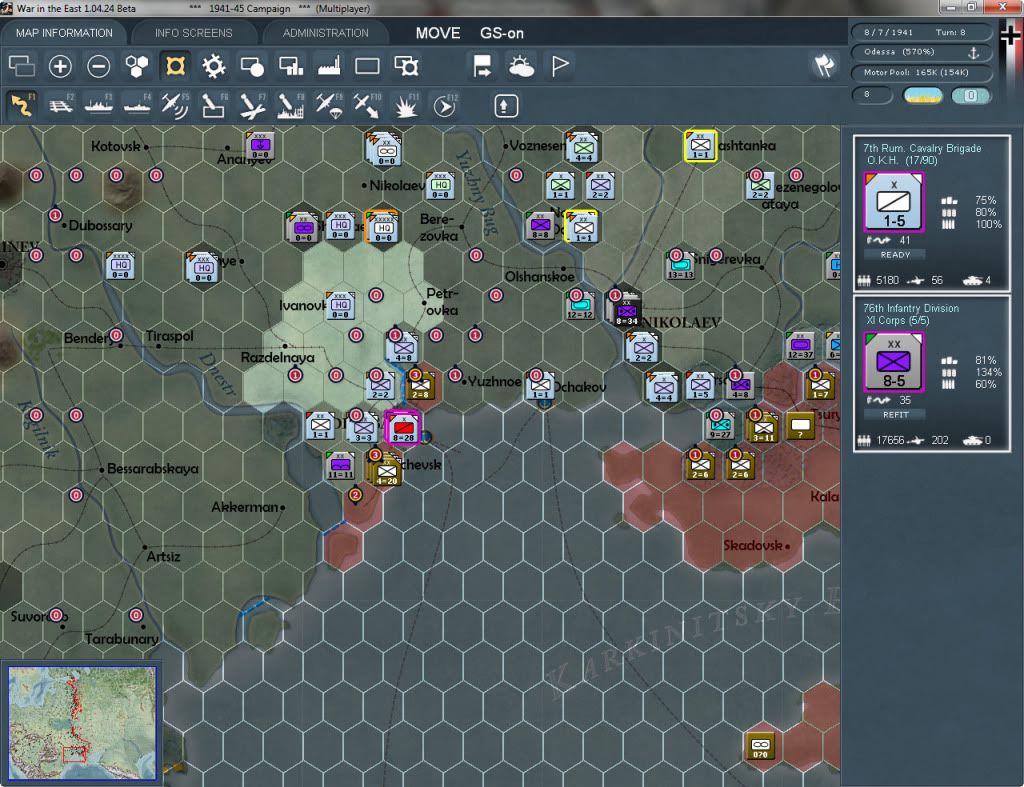Open the ADMINISTRATION tab
The image size is (1024, 787).
325,33
